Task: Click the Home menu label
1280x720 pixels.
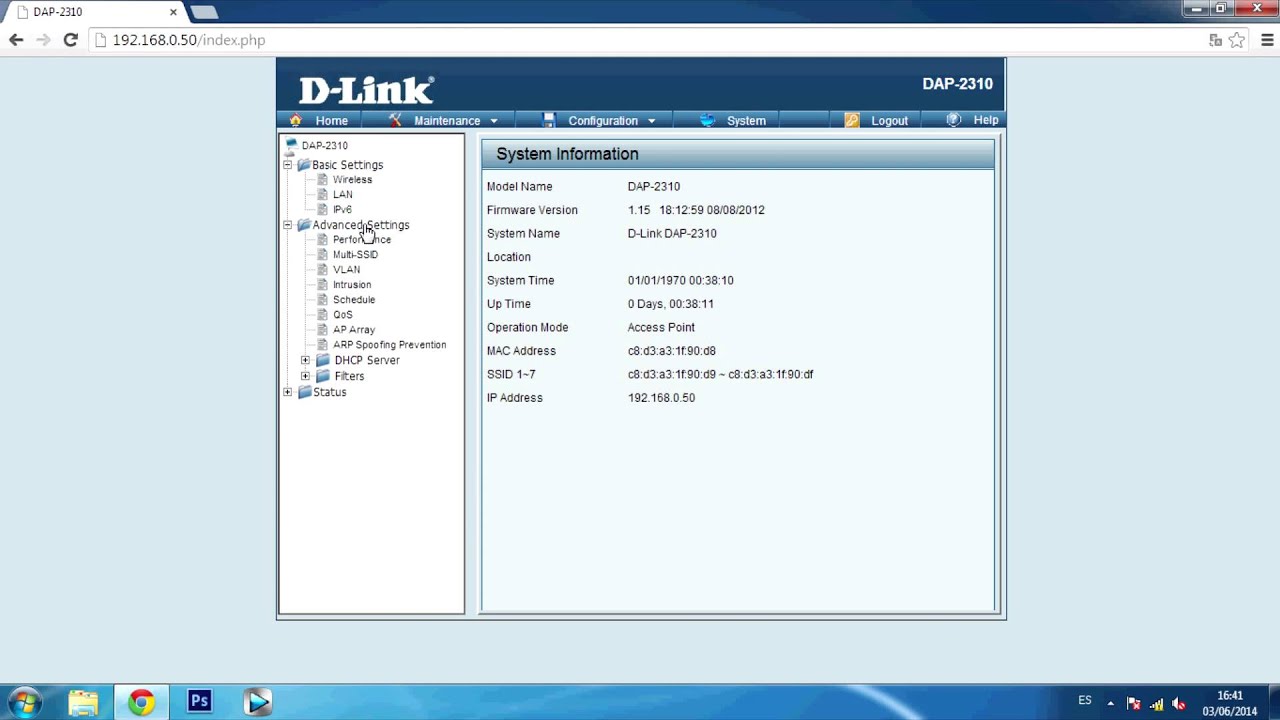Action: click(x=332, y=121)
